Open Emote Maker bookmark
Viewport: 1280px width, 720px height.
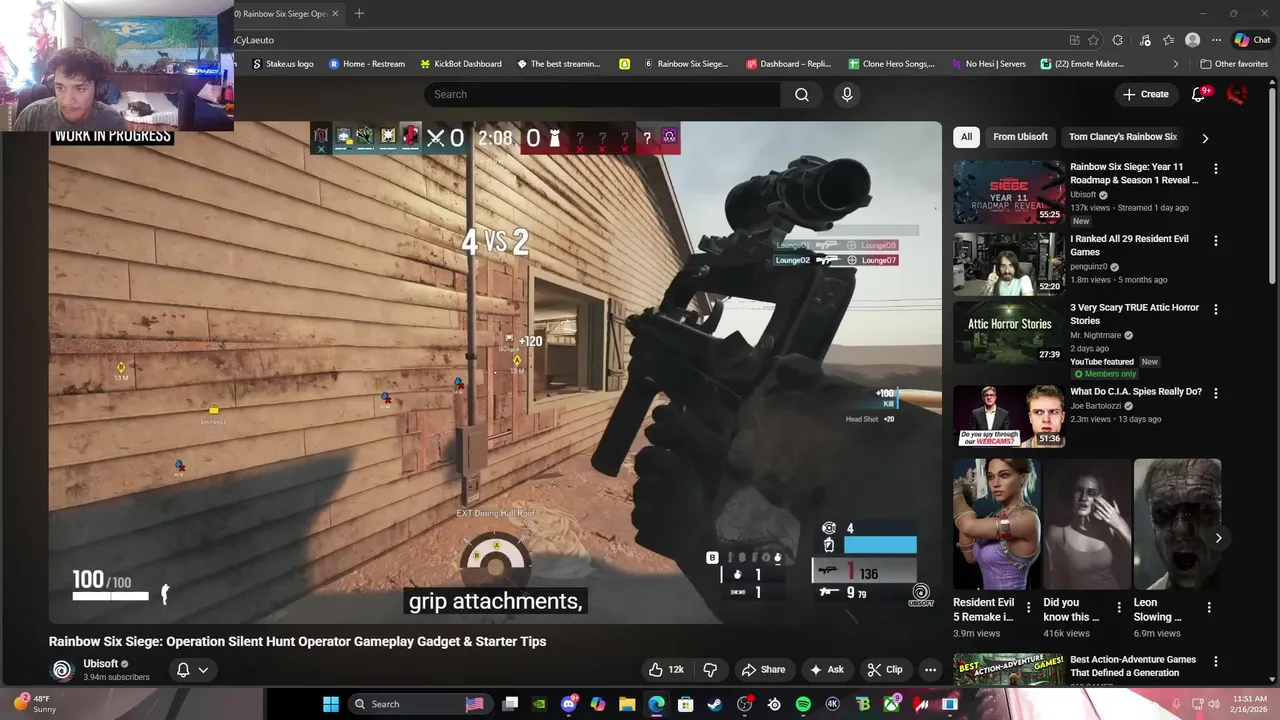pos(1083,64)
